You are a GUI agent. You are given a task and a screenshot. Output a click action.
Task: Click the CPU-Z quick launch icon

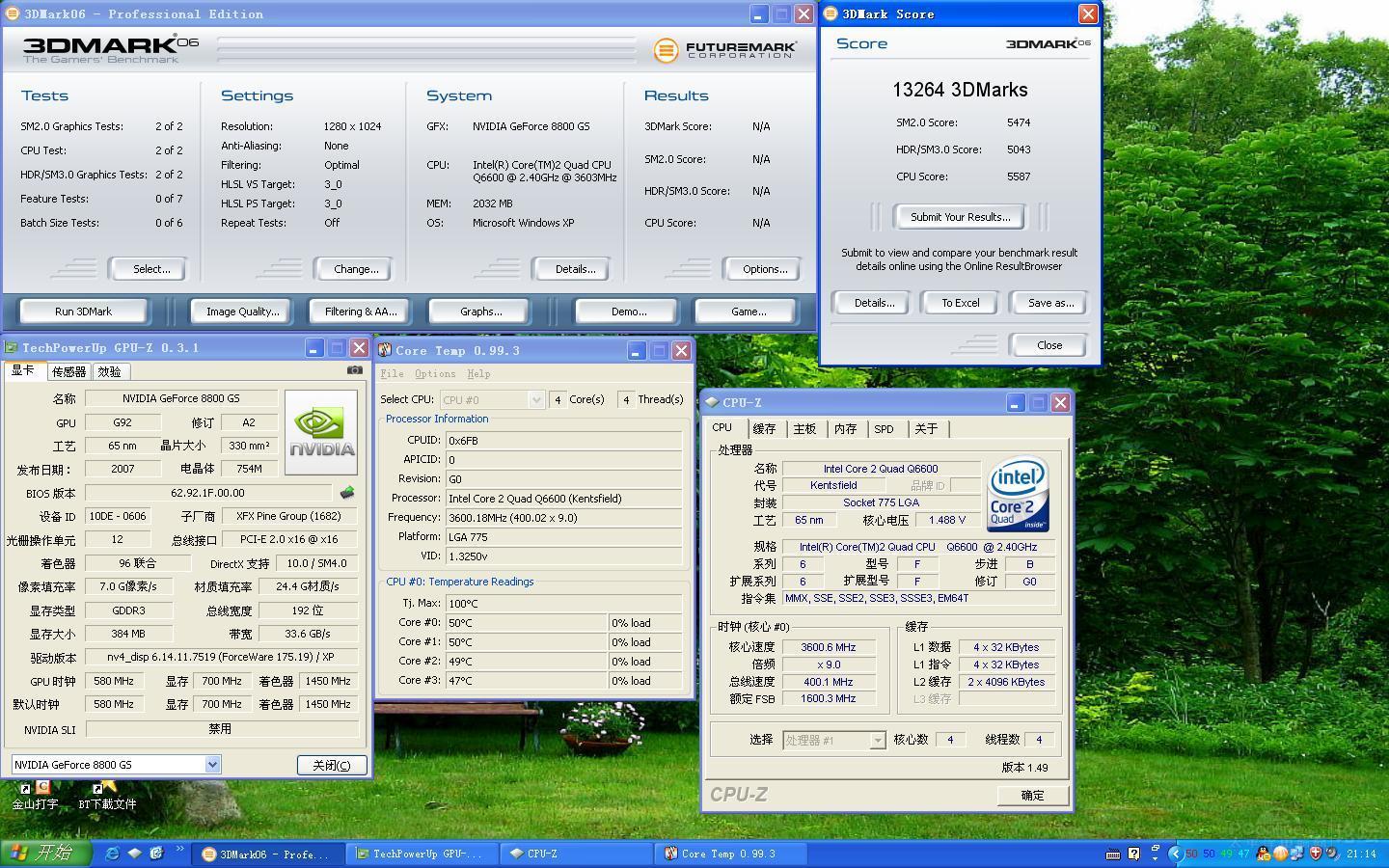(x=134, y=854)
